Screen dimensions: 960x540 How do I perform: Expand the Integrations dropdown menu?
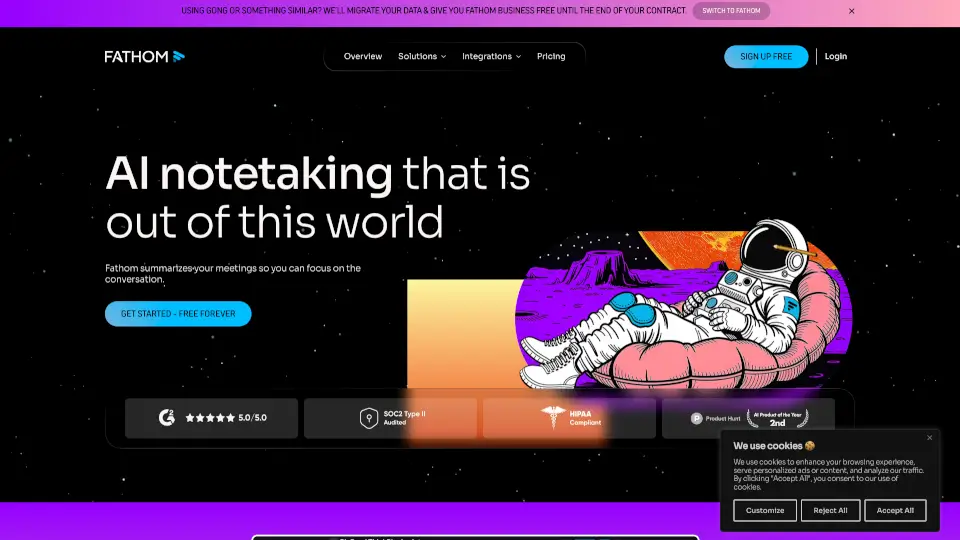[x=491, y=57]
